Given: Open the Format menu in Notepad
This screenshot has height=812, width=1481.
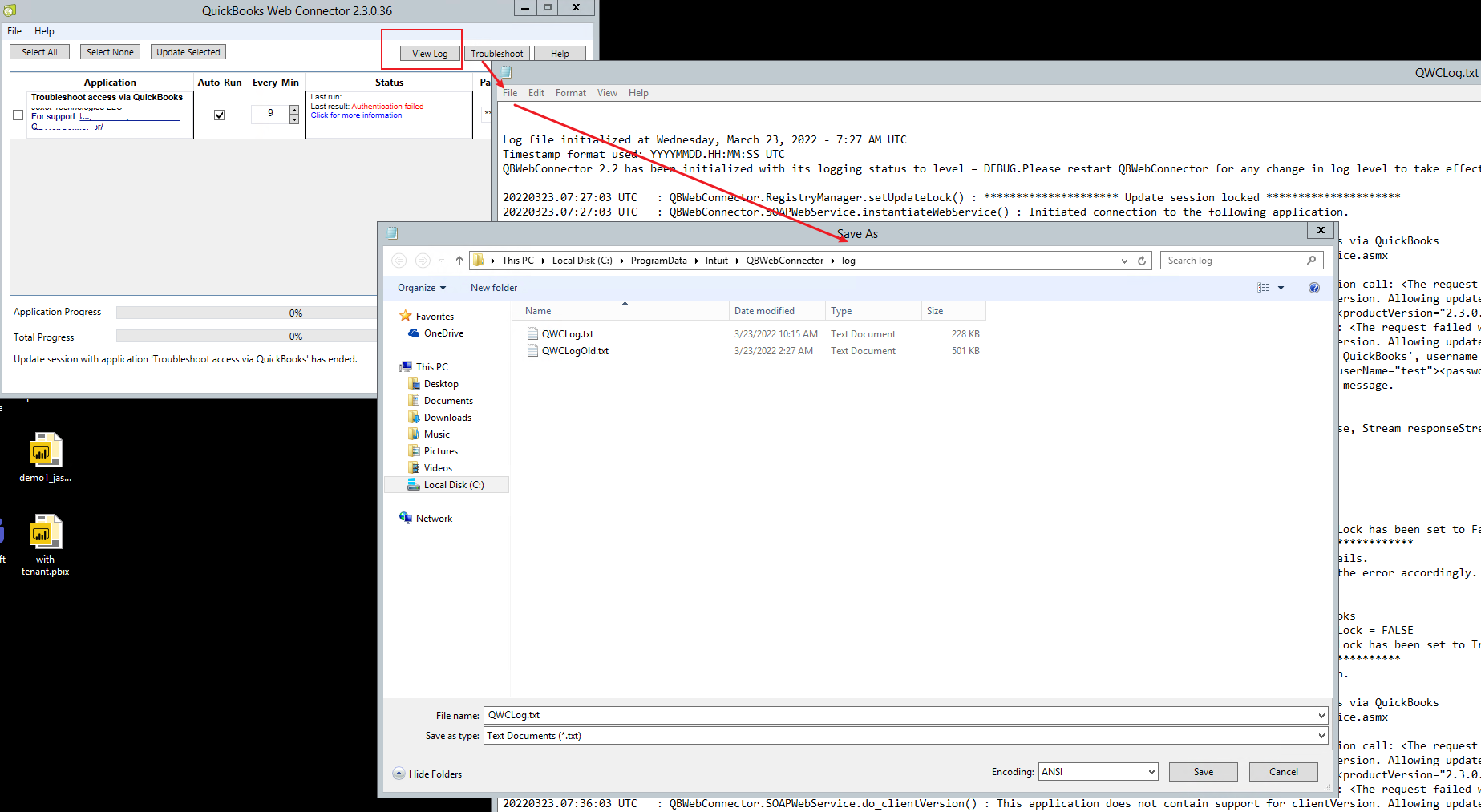Looking at the screenshot, I should 570,93.
